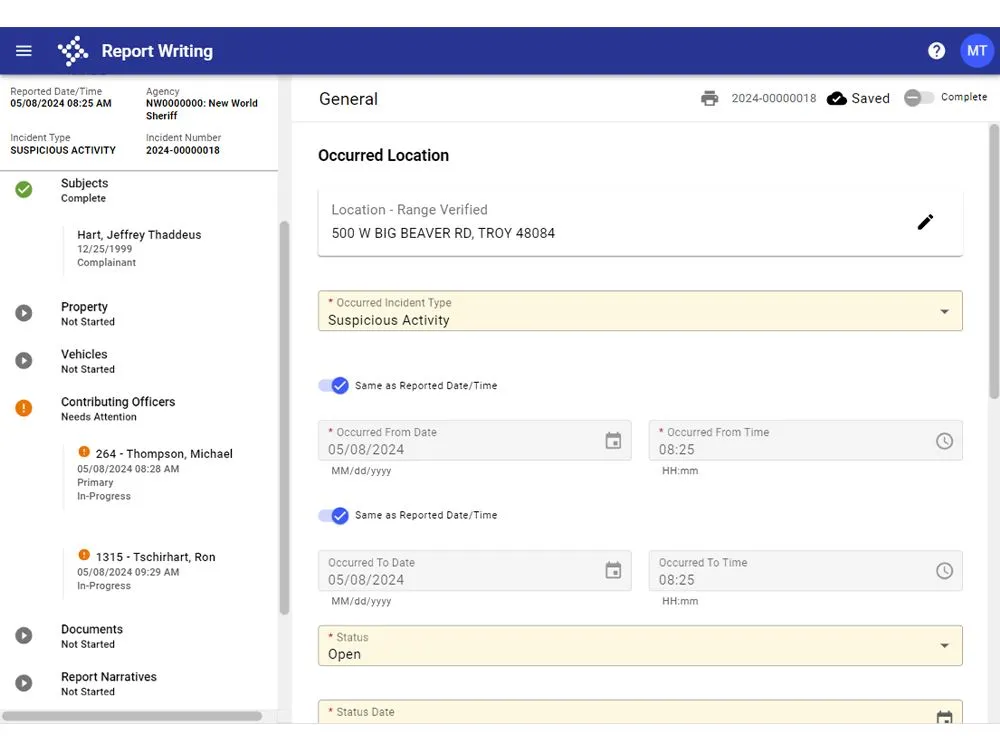
Task: Open calendar for Occurred To Date
Action: pyautogui.click(x=613, y=571)
